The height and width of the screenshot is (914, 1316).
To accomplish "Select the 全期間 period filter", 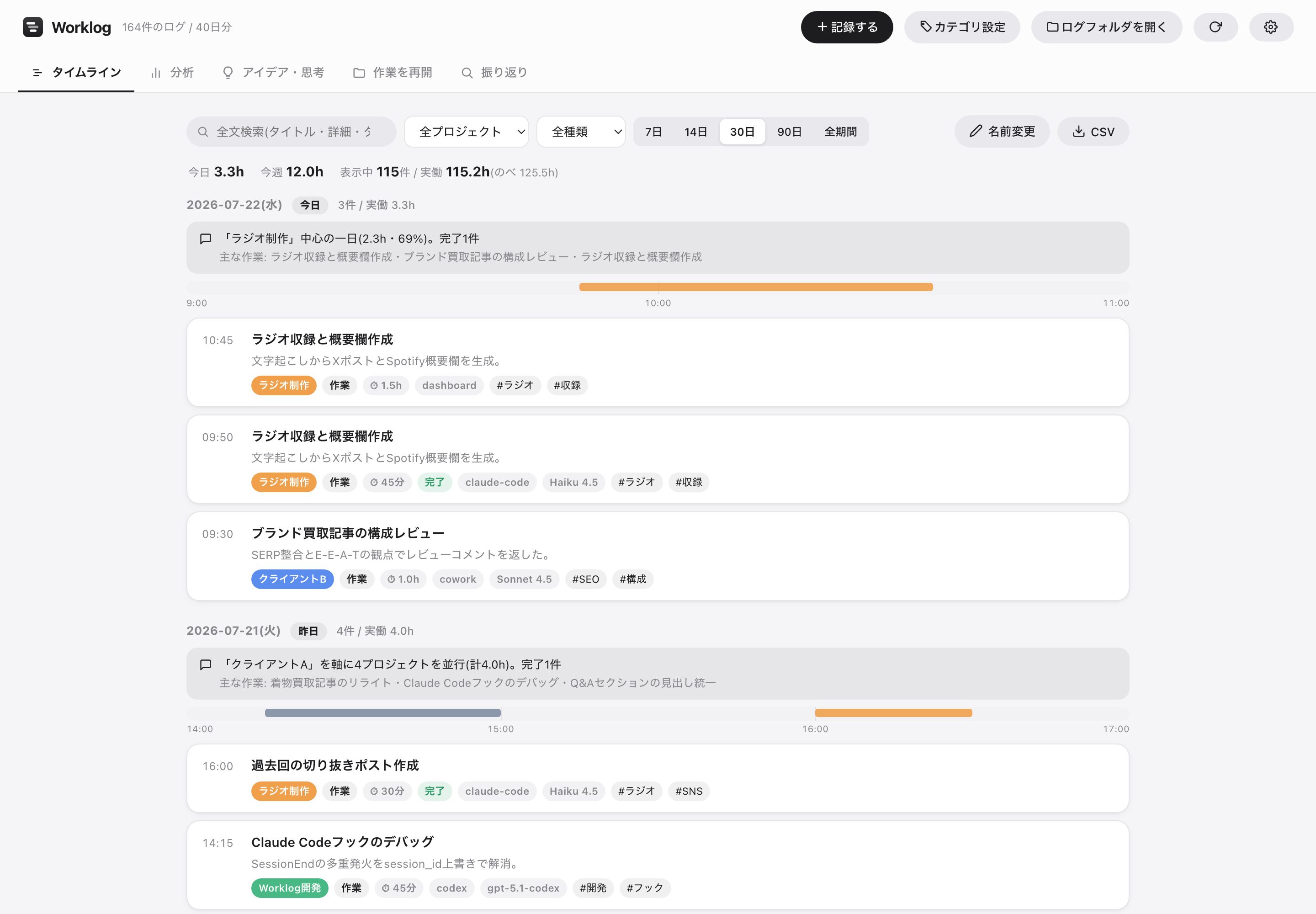I will pyautogui.click(x=840, y=132).
